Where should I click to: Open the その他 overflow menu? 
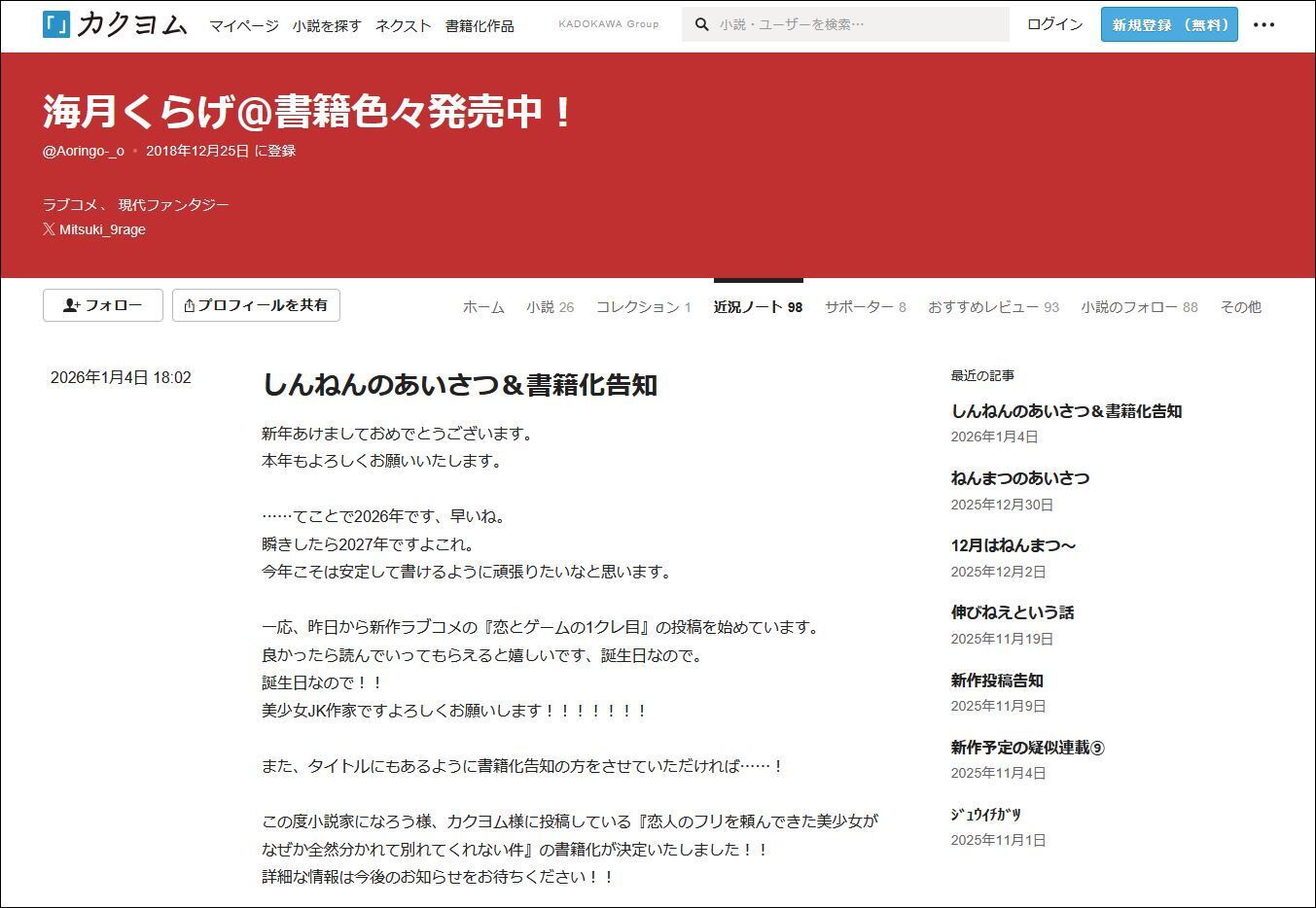point(1240,306)
